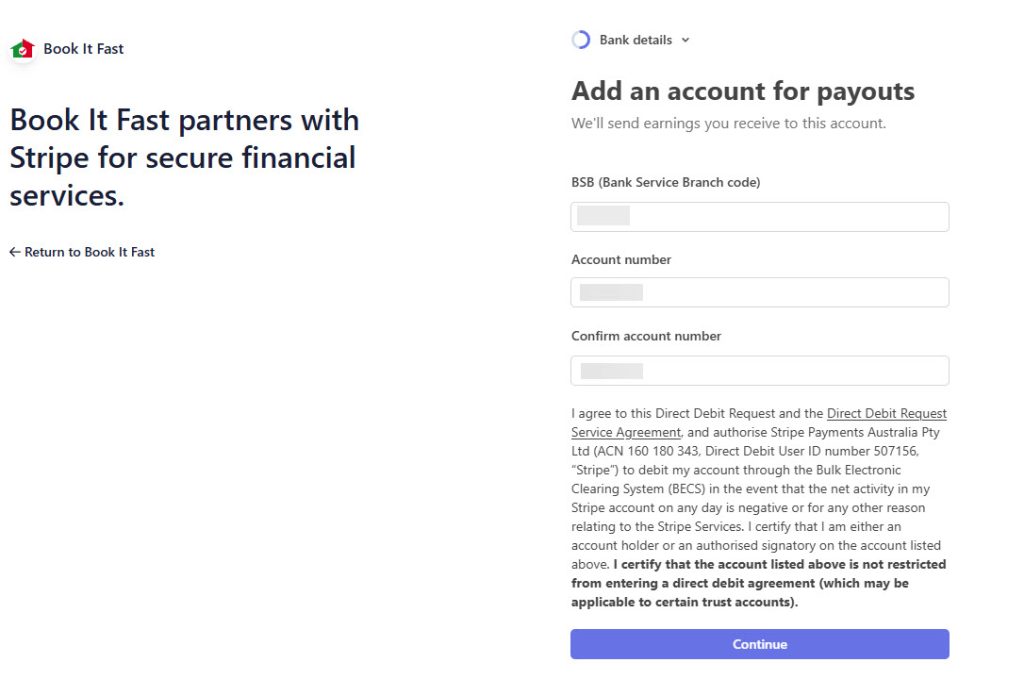
Task: Click the BSB (Bank Service Branch code) label
Action: 665,182
